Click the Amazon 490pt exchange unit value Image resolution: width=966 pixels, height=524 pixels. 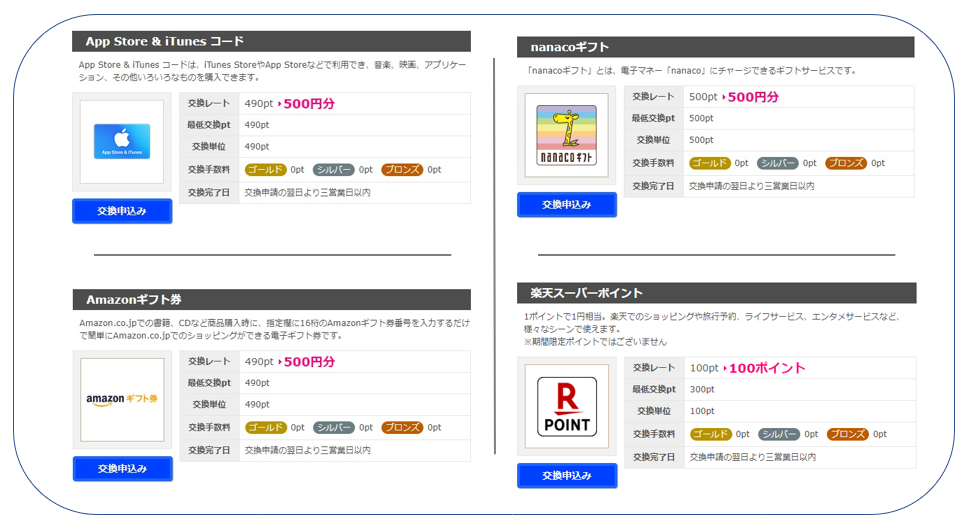(258, 405)
